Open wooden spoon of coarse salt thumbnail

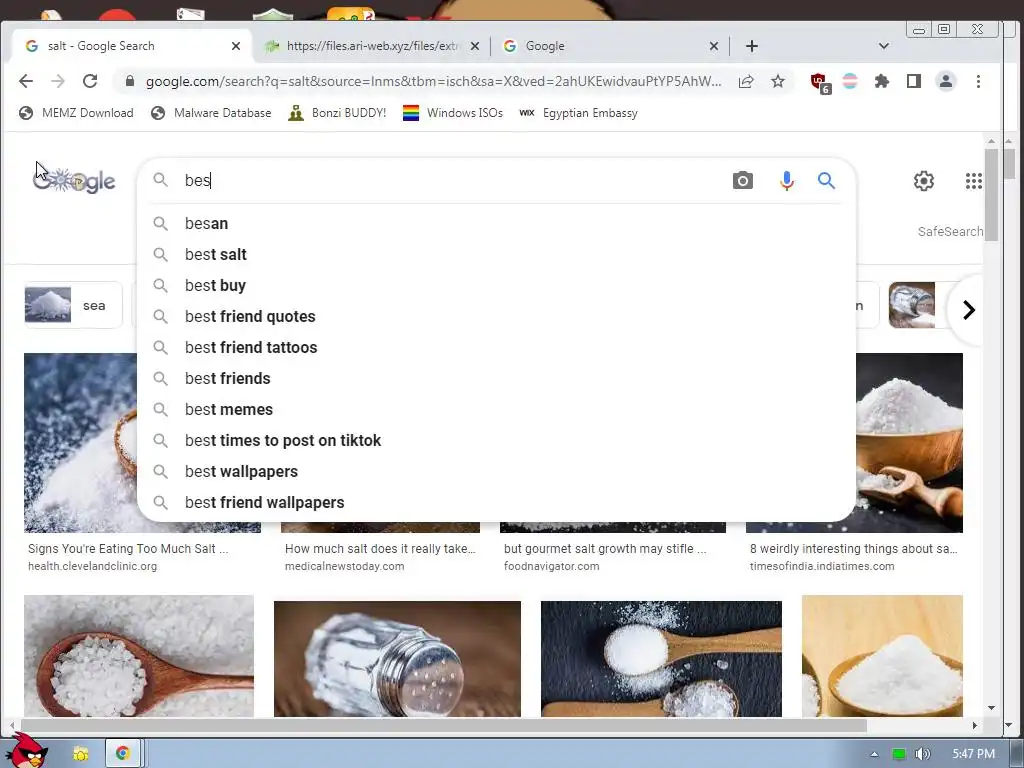(x=139, y=656)
